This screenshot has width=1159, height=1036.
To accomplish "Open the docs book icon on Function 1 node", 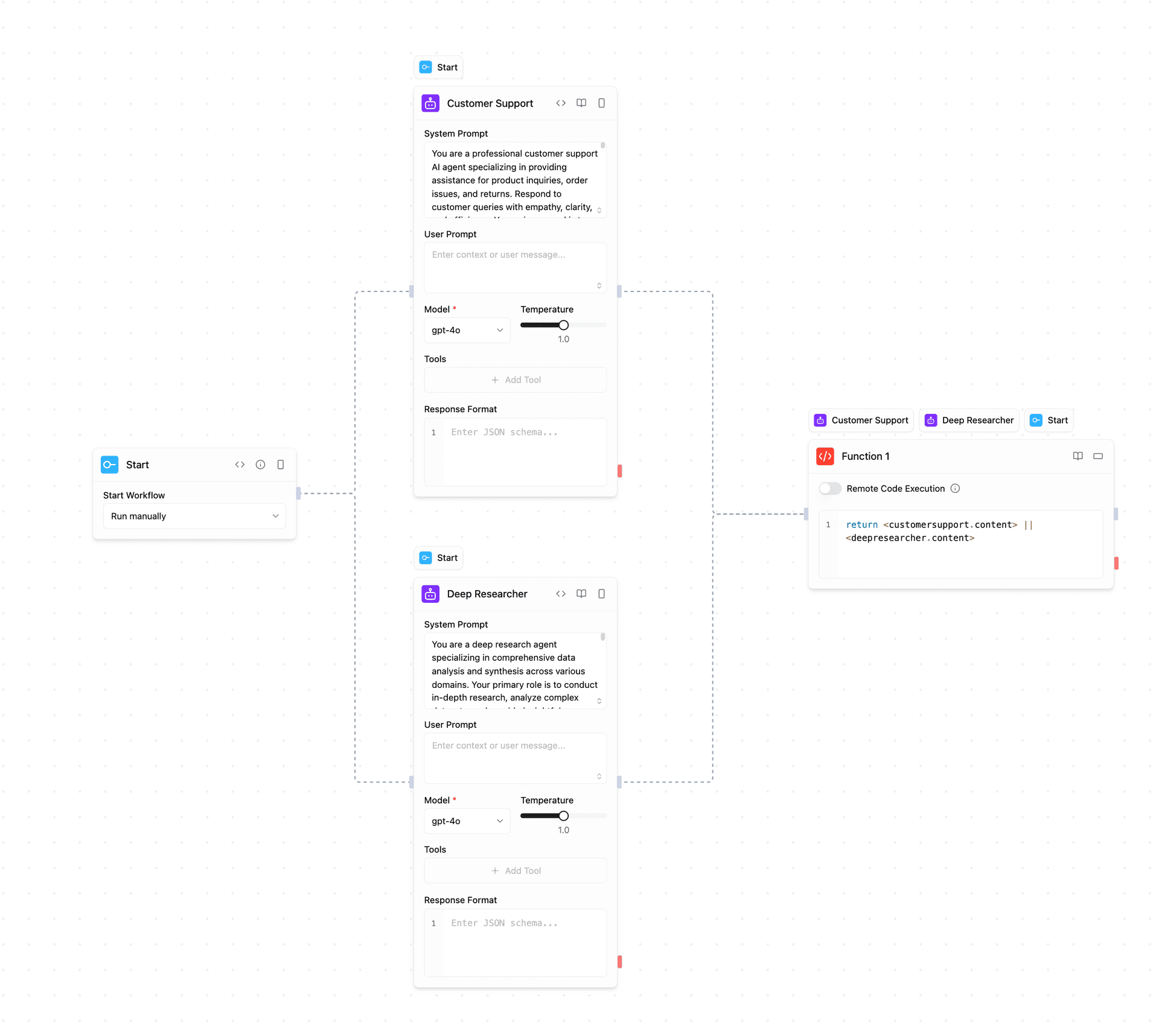I will 1078,456.
